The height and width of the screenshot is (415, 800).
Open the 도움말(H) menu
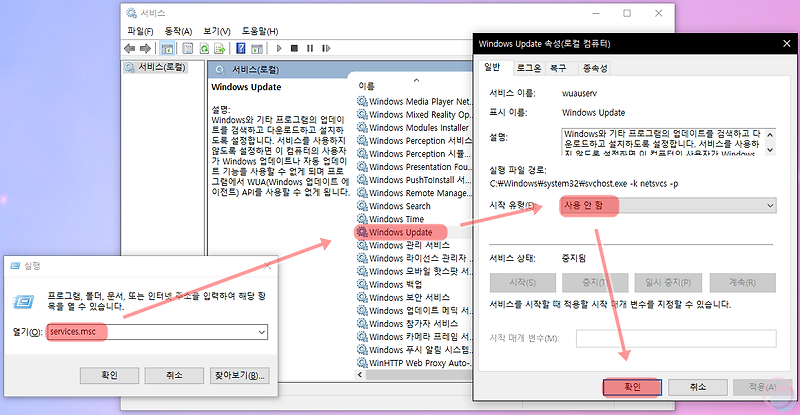[260, 32]
